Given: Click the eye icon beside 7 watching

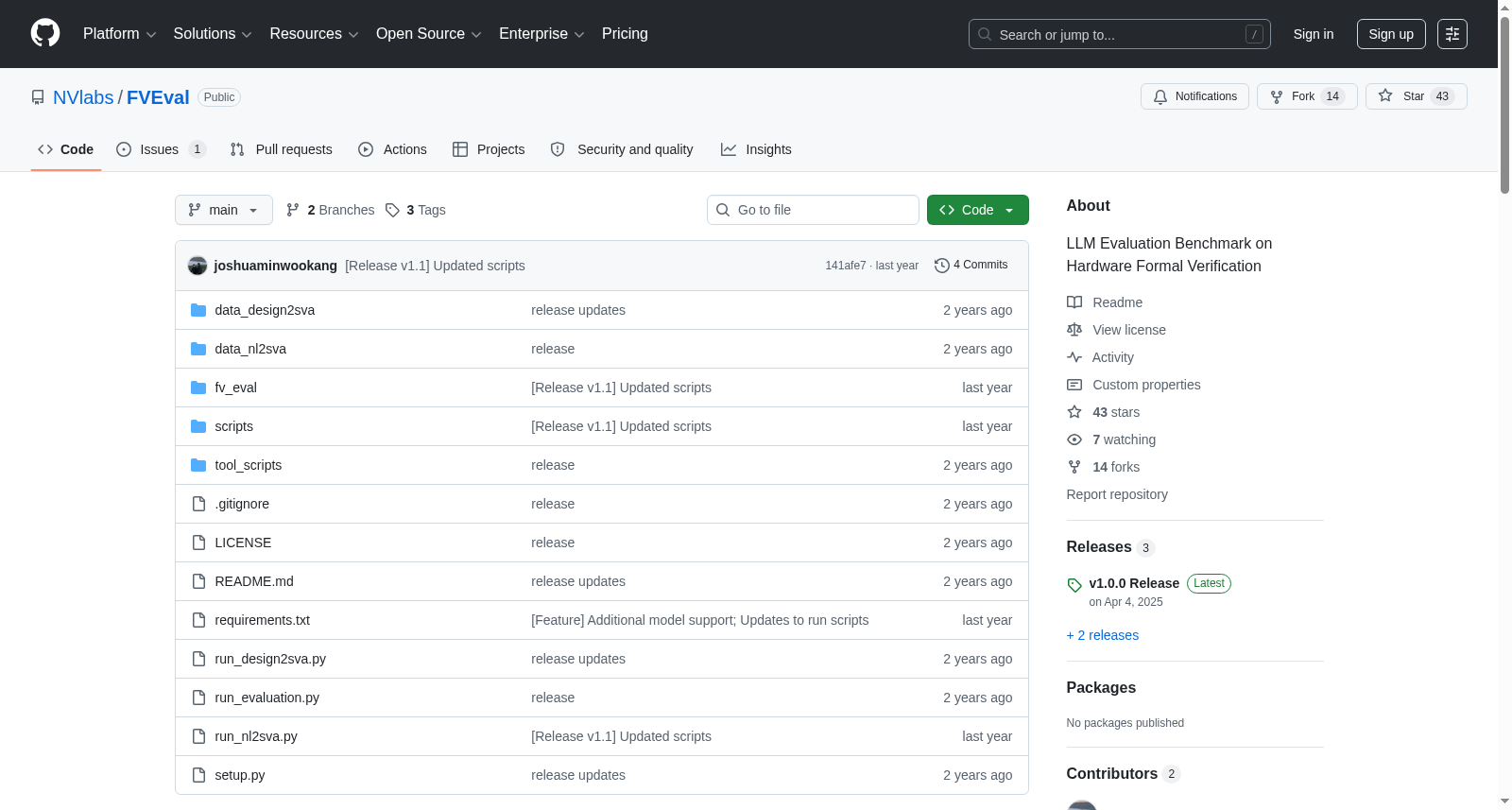Looking at the screenshot, I should [x=1074, y=439].
